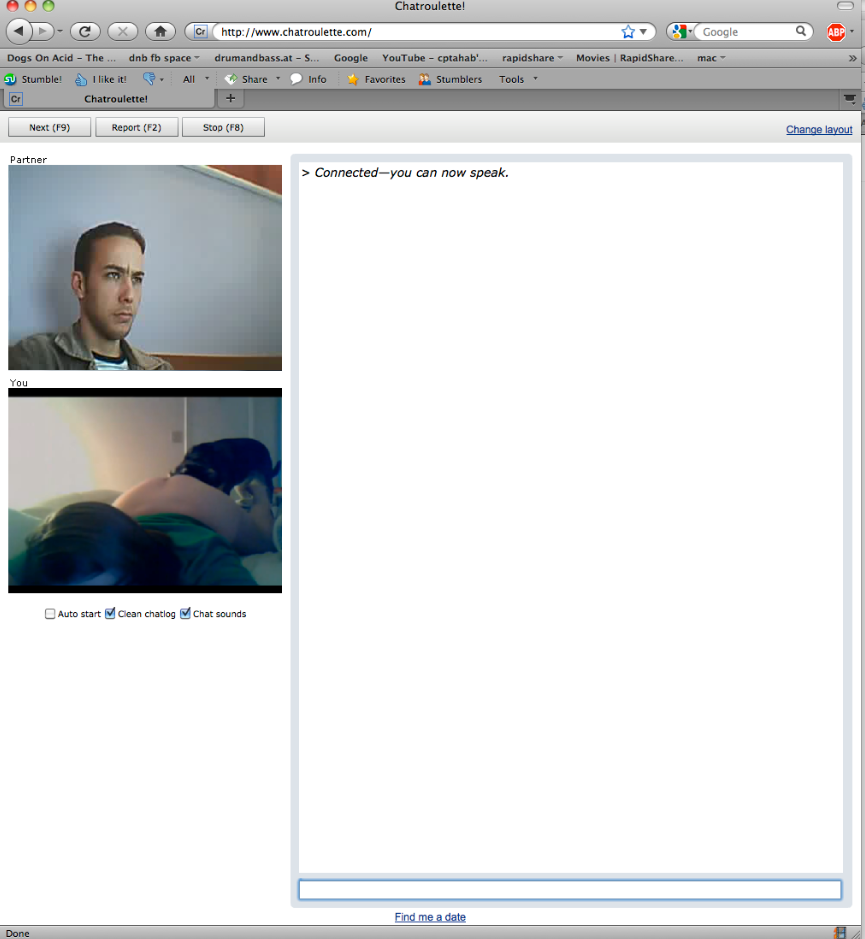The image size is (865, 939).
Task: Click the Google search engine icon
Action: coord(679,32)
